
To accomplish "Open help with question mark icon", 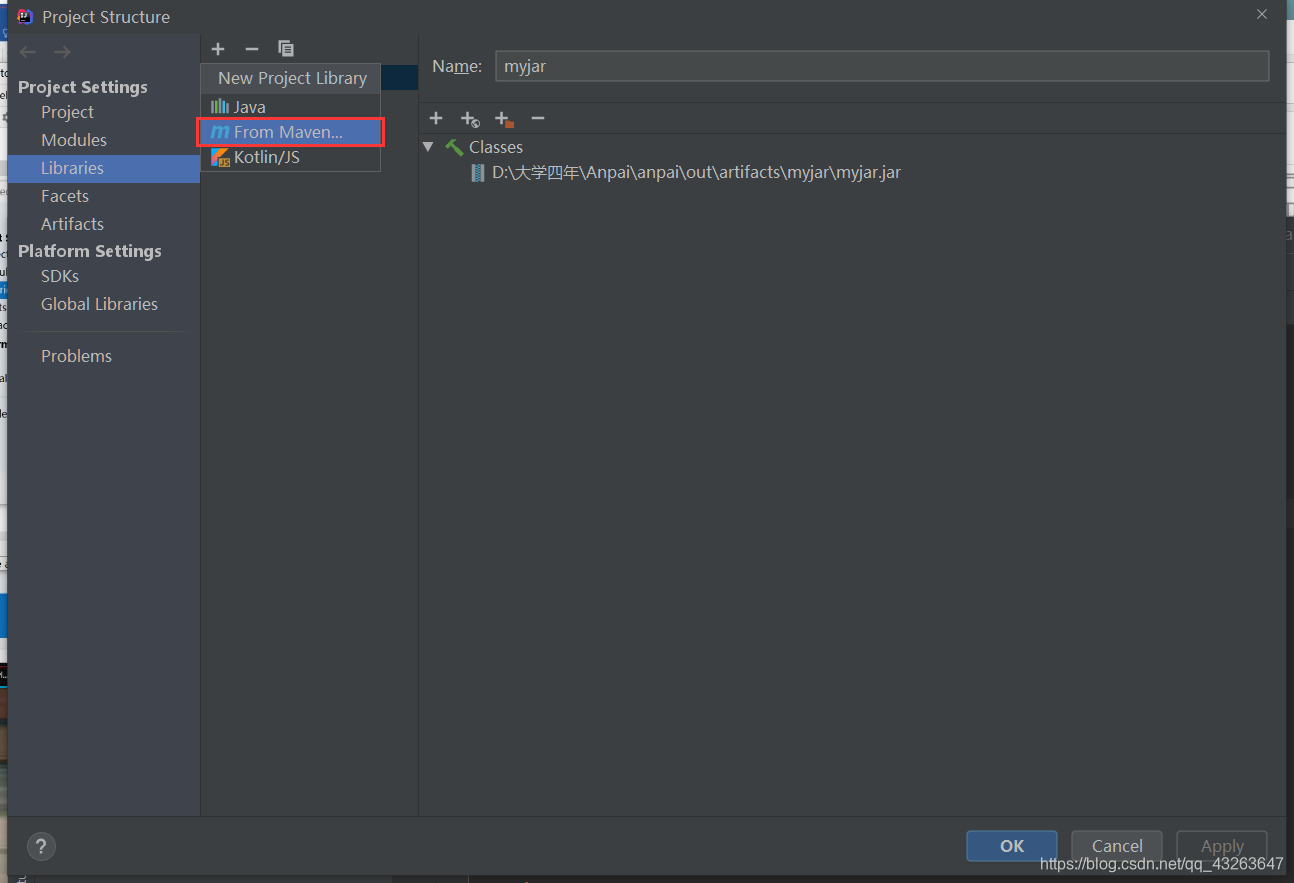I will coord(41,846).
